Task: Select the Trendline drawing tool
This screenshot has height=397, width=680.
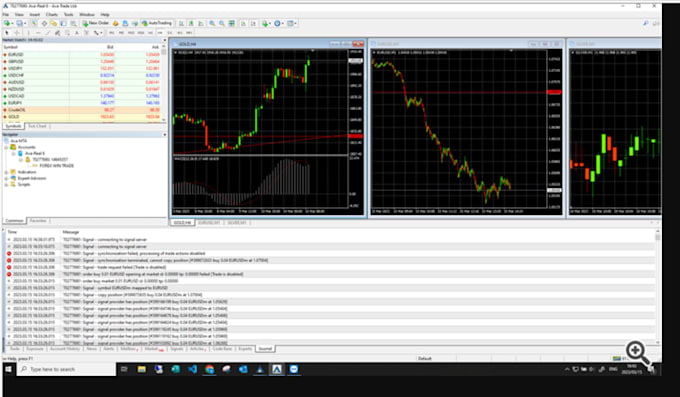Action: [47, 33]
